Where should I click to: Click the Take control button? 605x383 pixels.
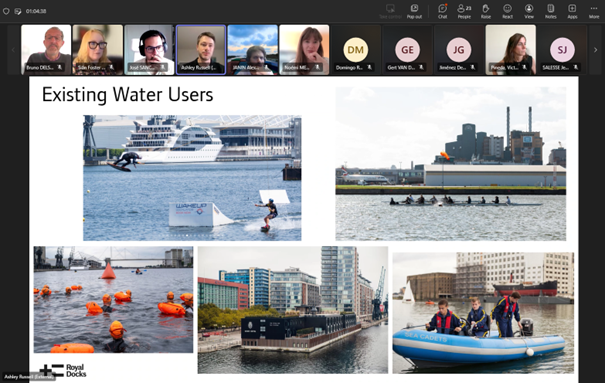(390, 11)
